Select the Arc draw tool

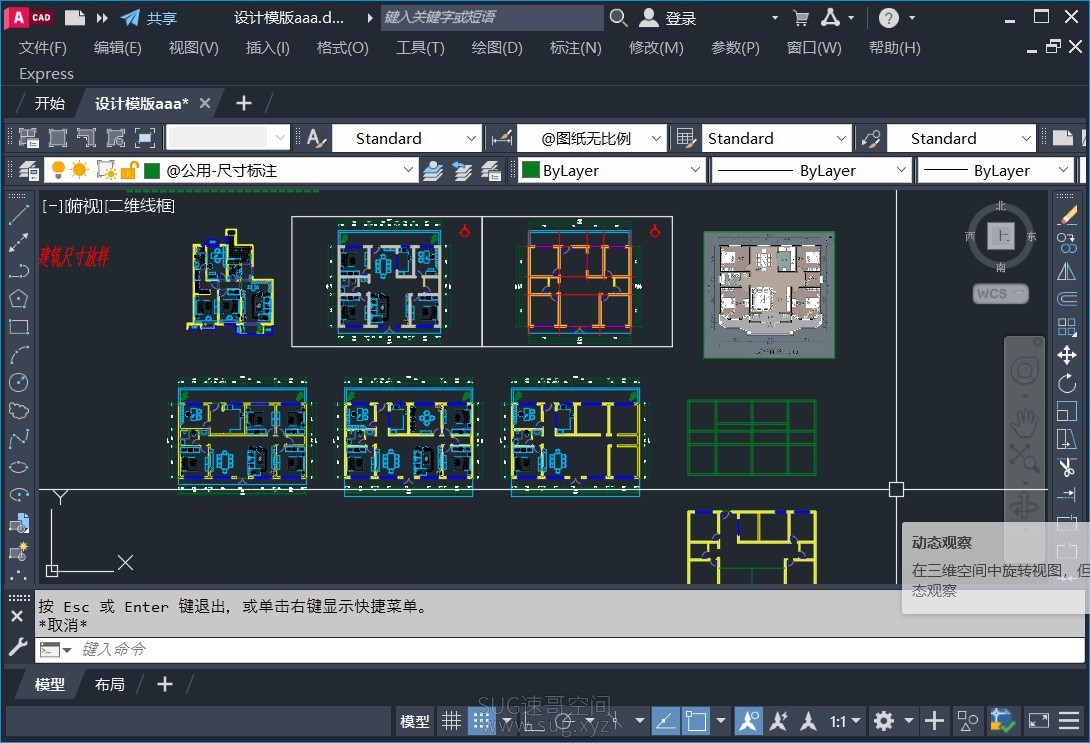click(19, 354)
